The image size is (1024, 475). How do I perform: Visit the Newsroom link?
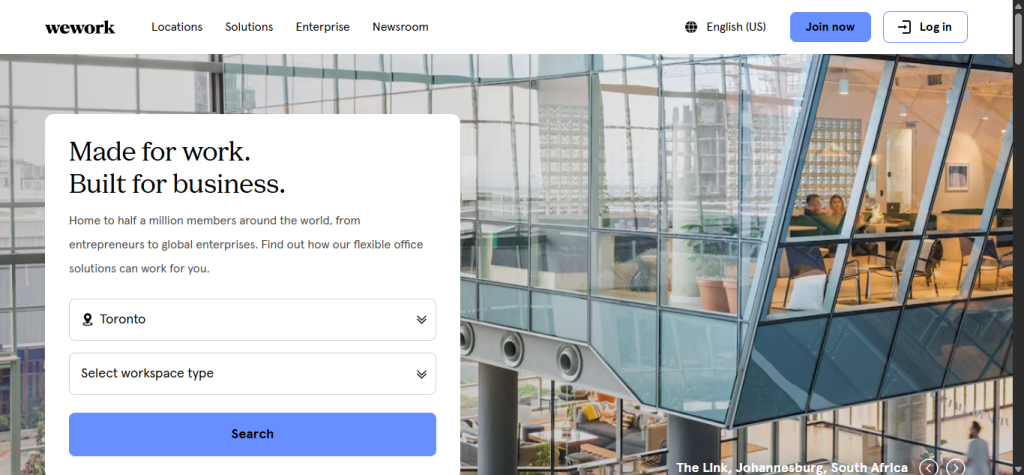(x=400, y=27)
